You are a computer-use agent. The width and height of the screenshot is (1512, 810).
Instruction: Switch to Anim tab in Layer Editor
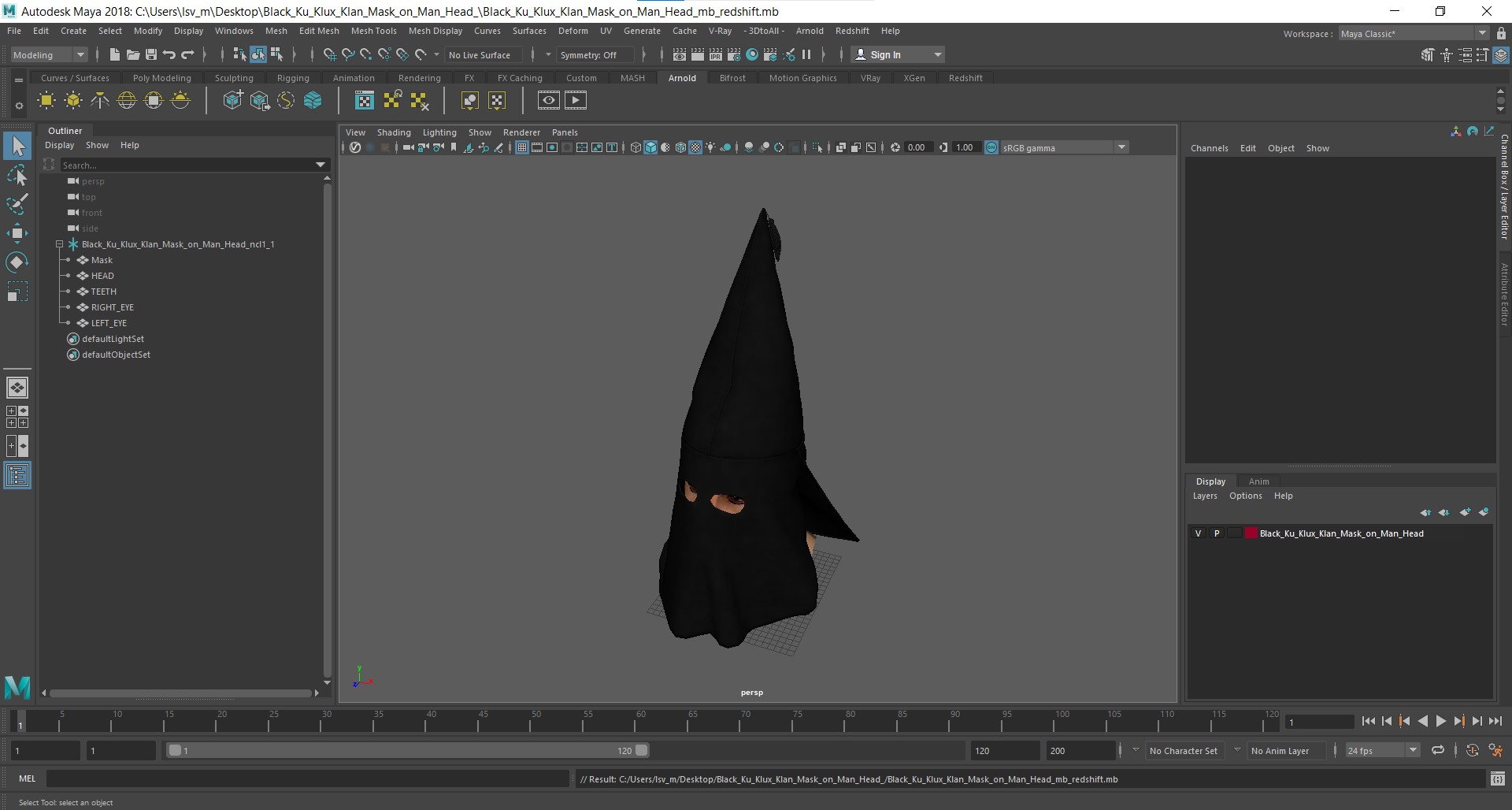coord(1258,481)
